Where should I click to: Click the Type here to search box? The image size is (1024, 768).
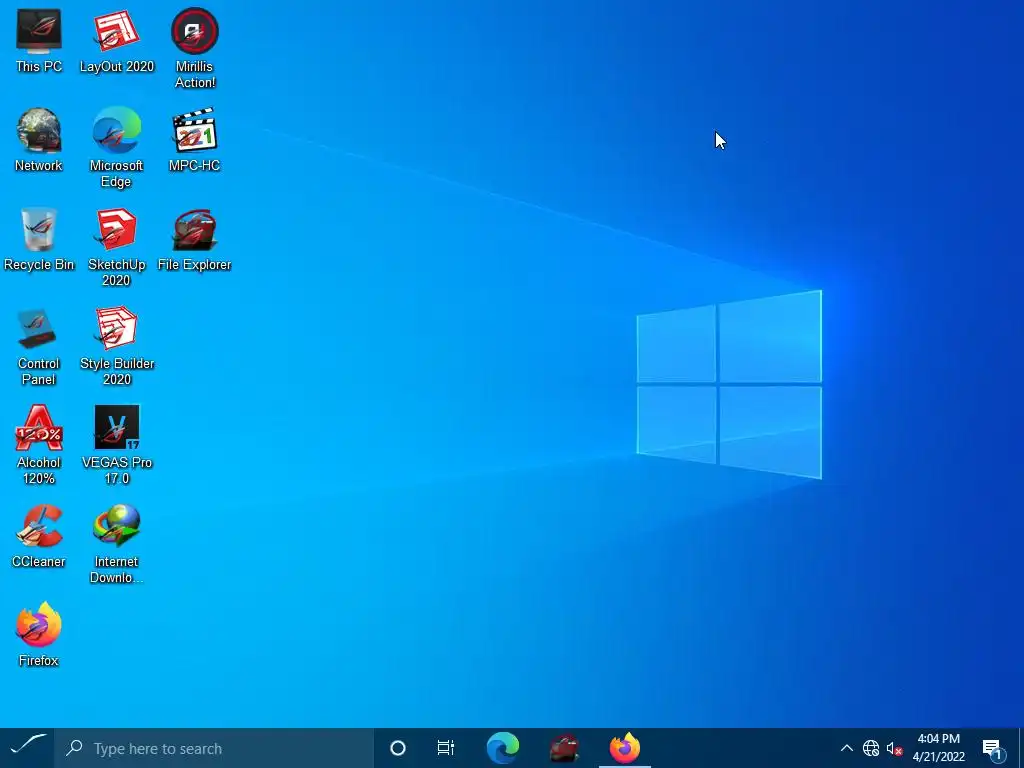tap(214, 748)
